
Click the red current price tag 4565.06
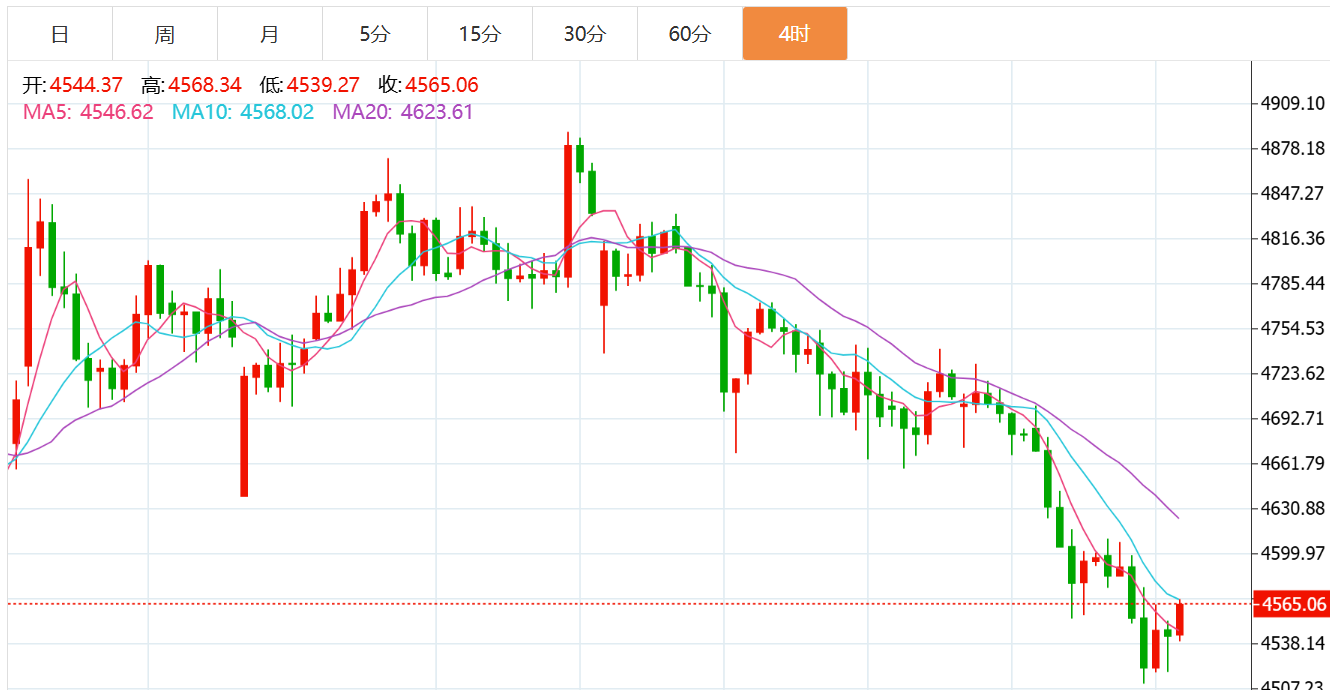(1294, 604)
